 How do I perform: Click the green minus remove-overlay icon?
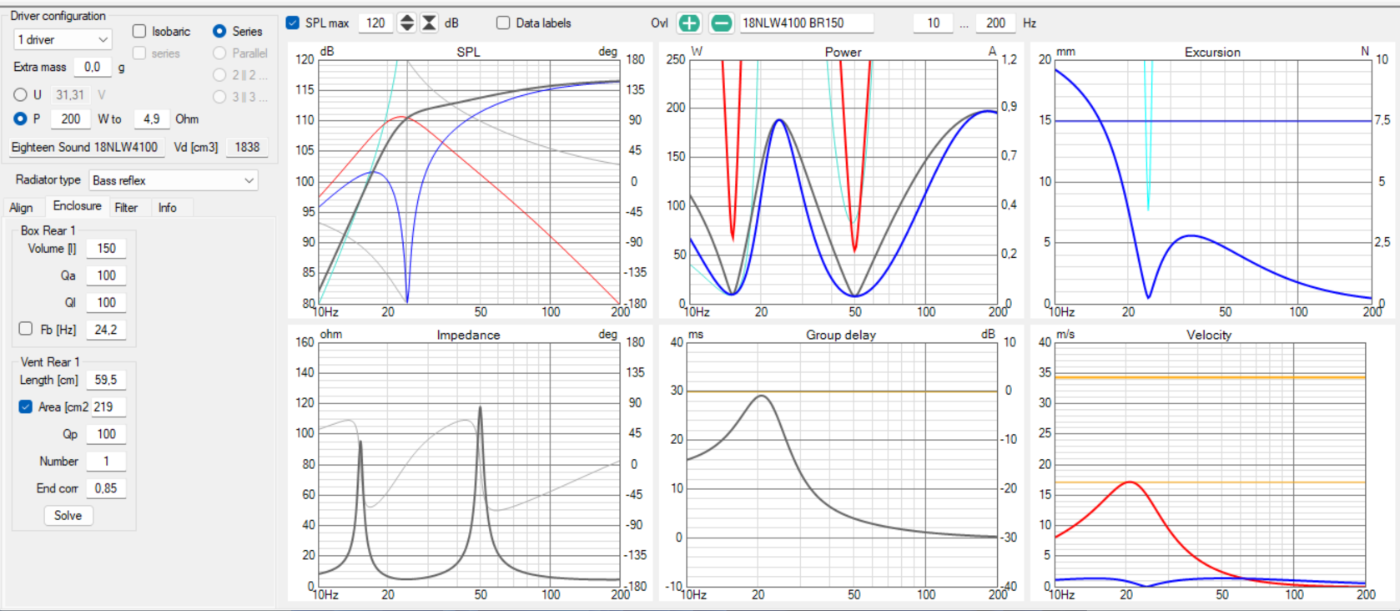(720, 23)
